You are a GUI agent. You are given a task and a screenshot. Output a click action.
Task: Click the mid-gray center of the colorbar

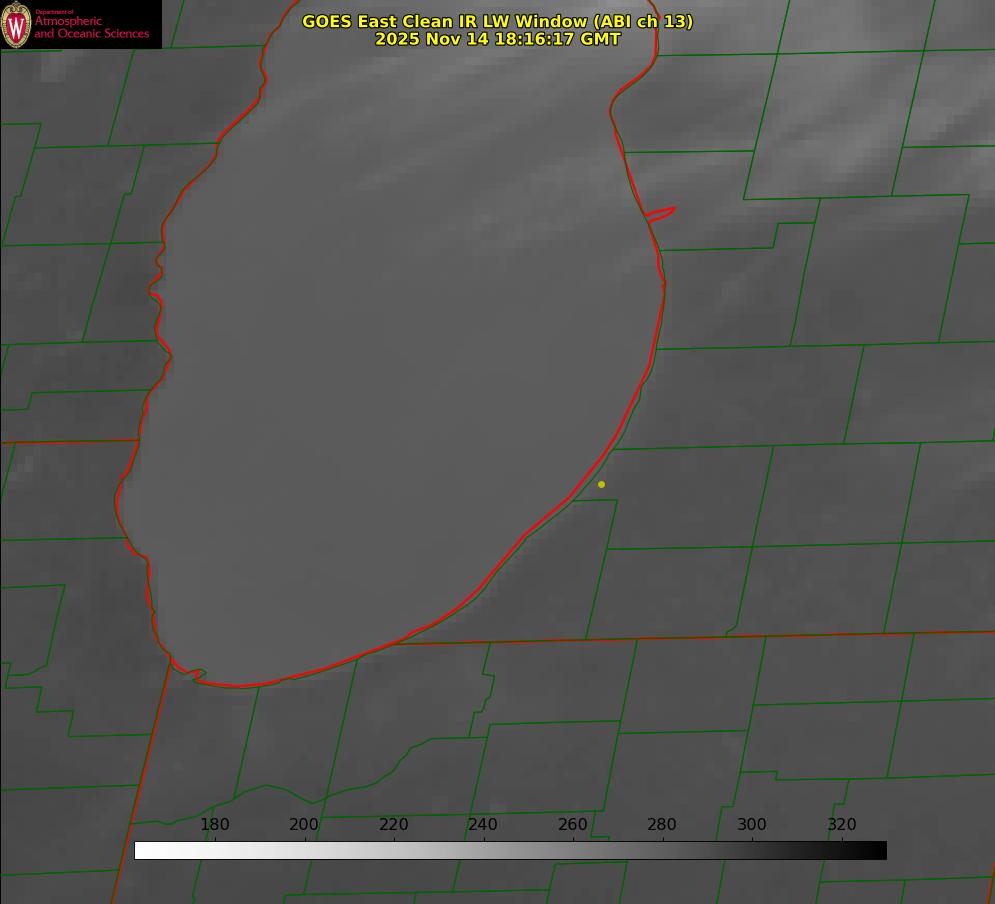510,850
